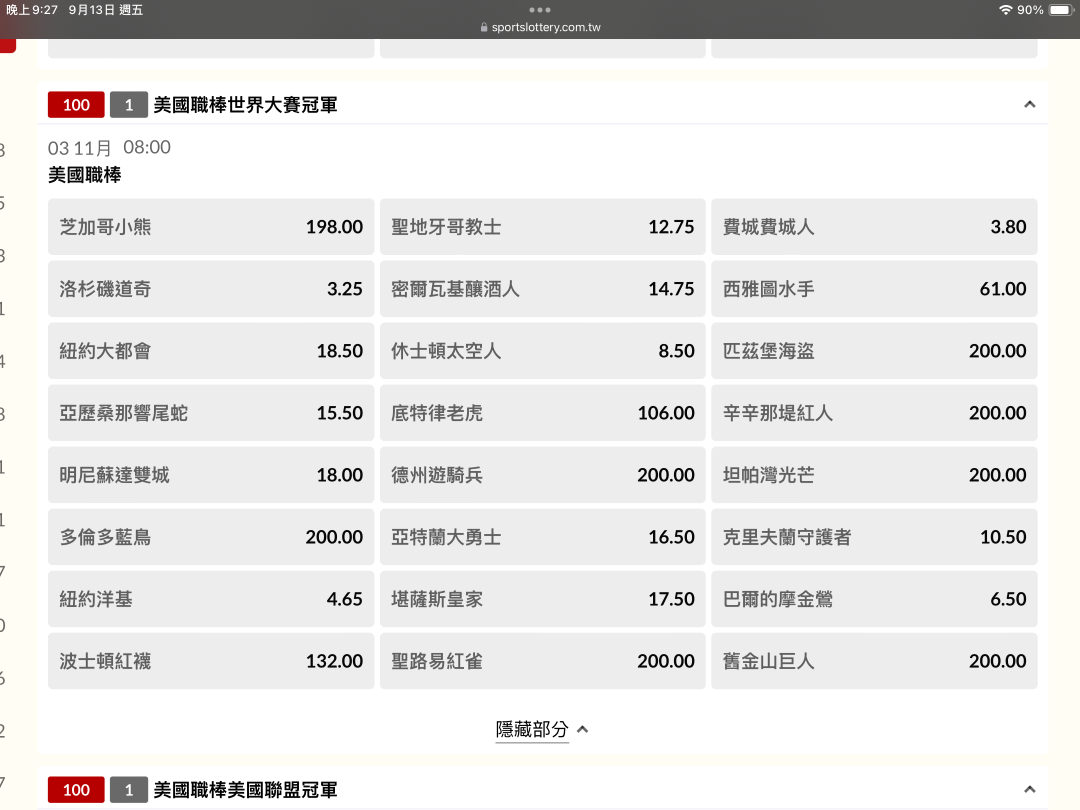This screenshot has width=1080, height=810.
Task: Tap the 聖路易紅雀 200.00 option
Action: coord(543,661)
